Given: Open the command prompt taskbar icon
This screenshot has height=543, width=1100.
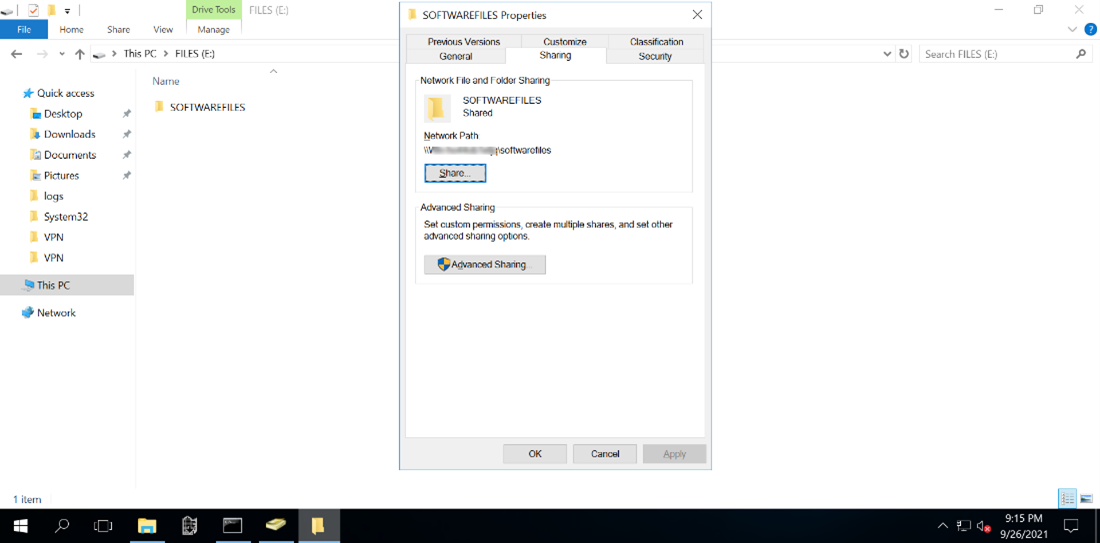Looking at the screenshot, I should (x=232, y=525).
